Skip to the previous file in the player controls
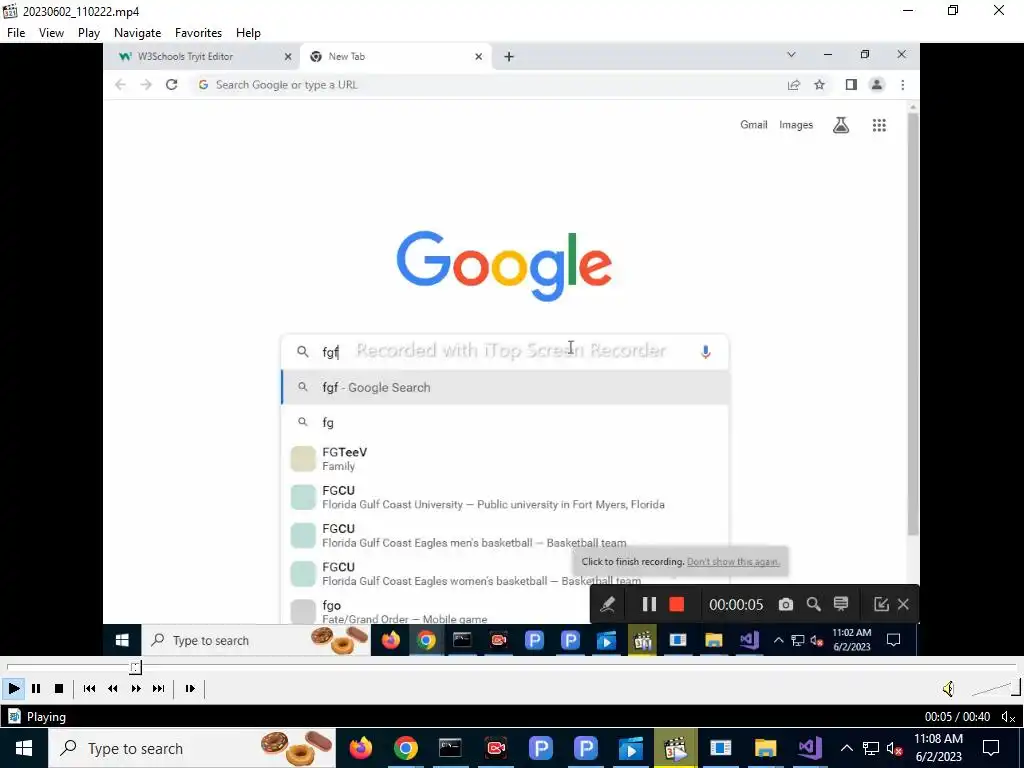Viewport: 1024px width, 768px height. 89,688
